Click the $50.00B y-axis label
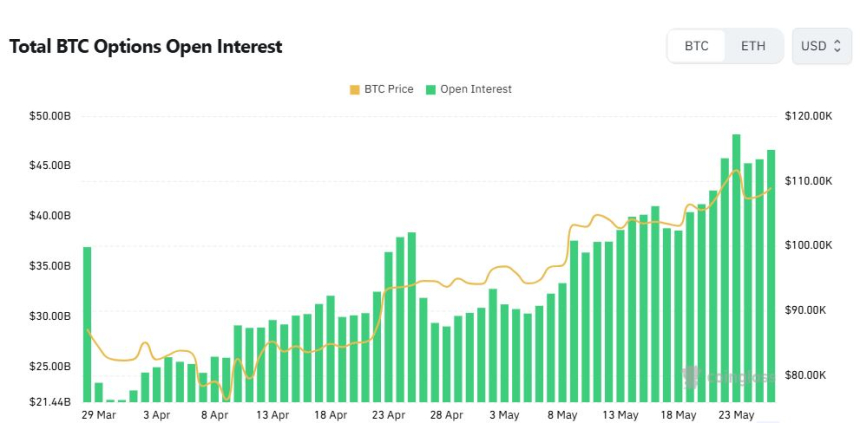The width and height of the screenshot is (860, 423). (x=50, y=116)
